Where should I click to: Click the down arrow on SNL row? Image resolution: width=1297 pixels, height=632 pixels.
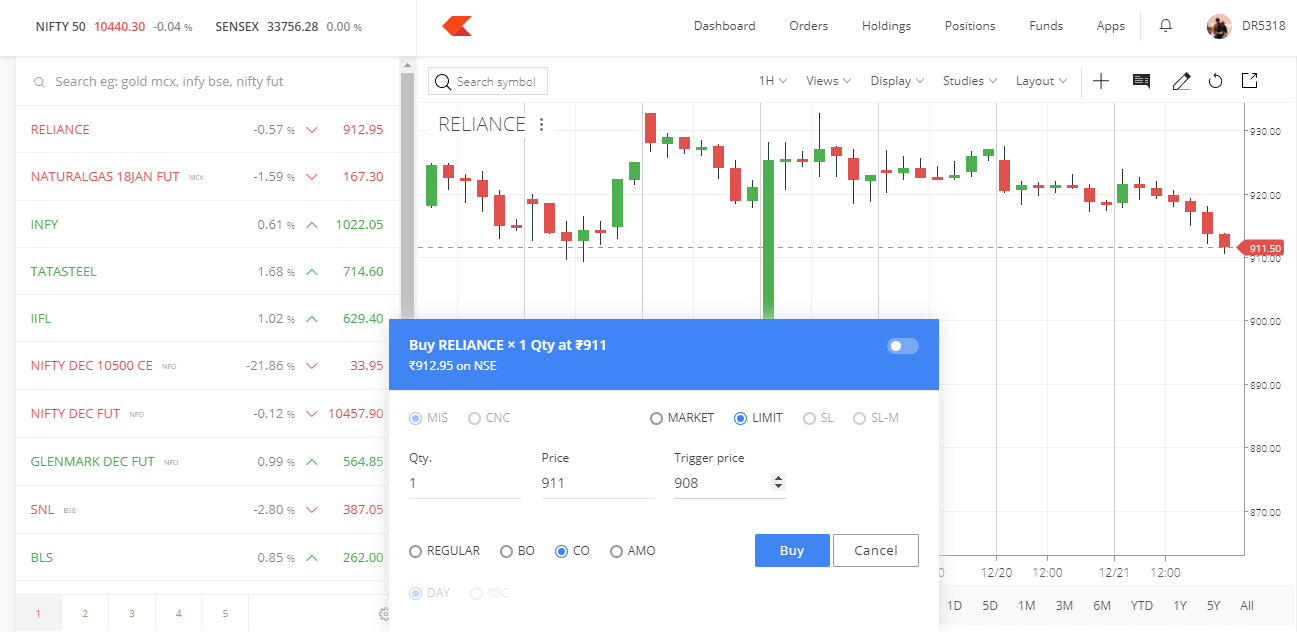(x=312, y=510)
